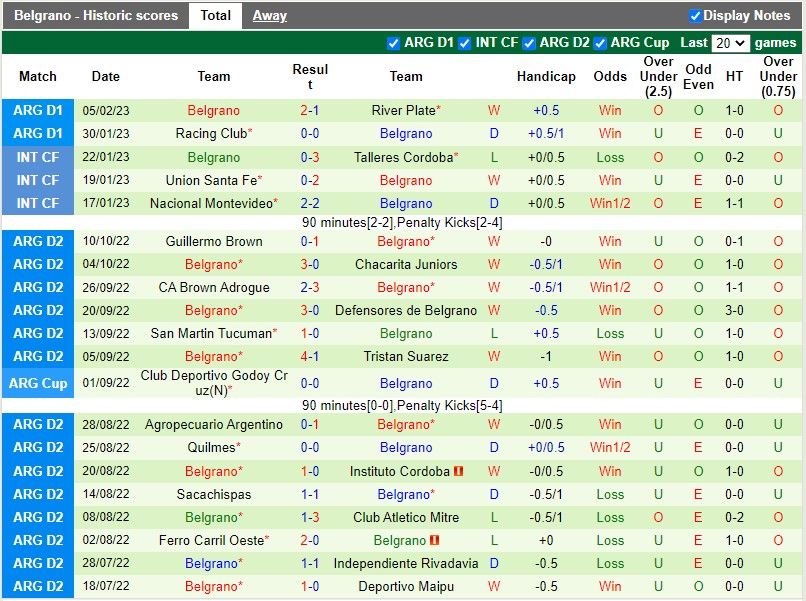Uncheck the ARG D1 league filter

(393, 43)
